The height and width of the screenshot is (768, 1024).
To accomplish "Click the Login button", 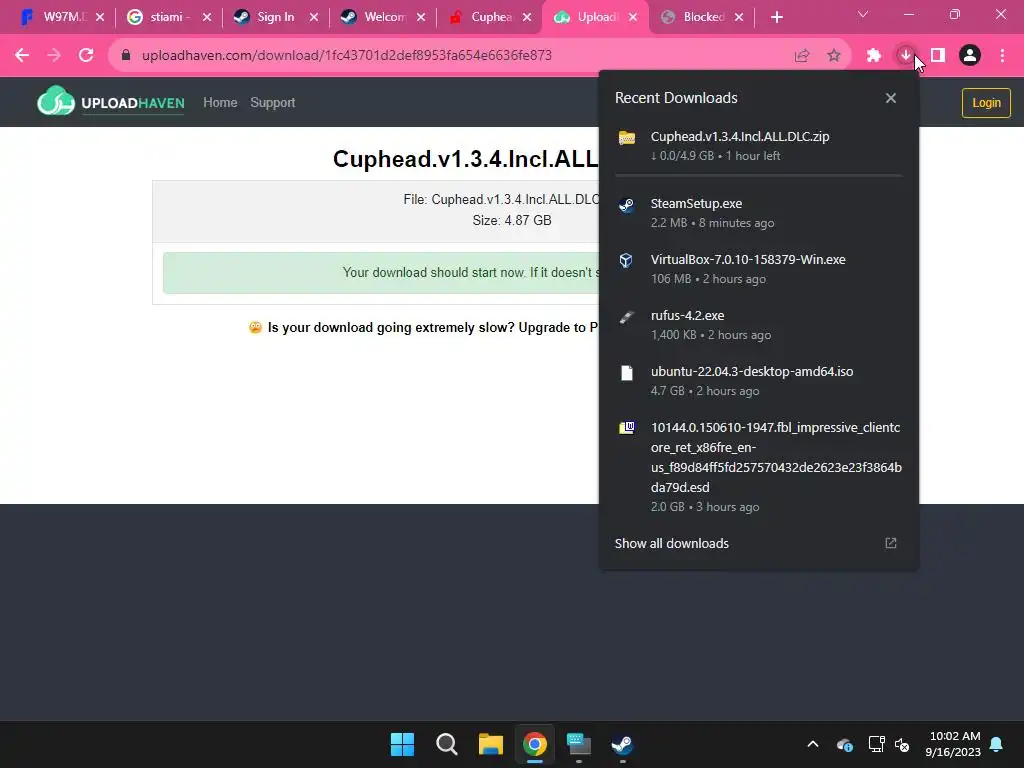I will (x=985, y=103).
